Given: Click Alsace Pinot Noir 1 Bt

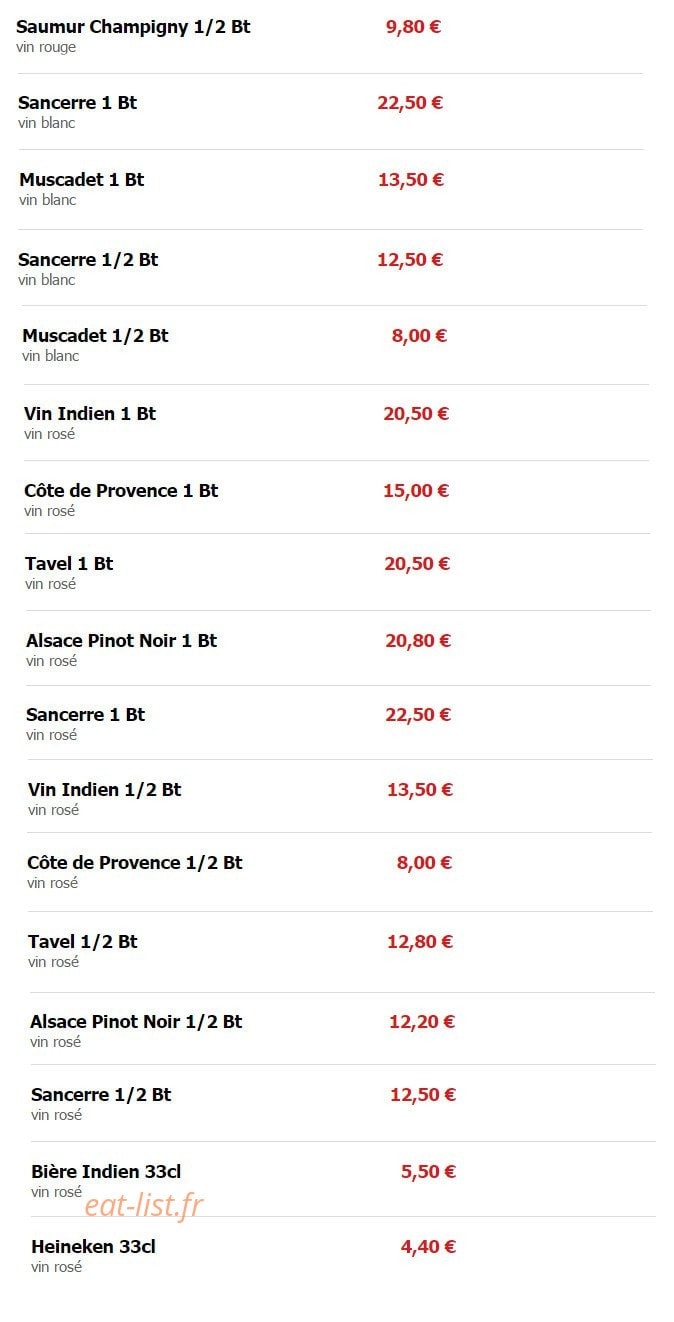Looking at the screenshot, I should [121, 641].
